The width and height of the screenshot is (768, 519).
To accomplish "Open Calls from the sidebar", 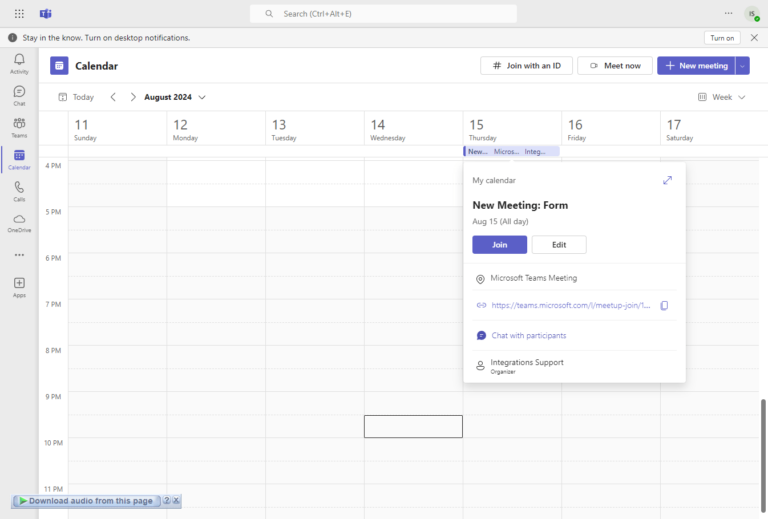I will click(19, 190).
